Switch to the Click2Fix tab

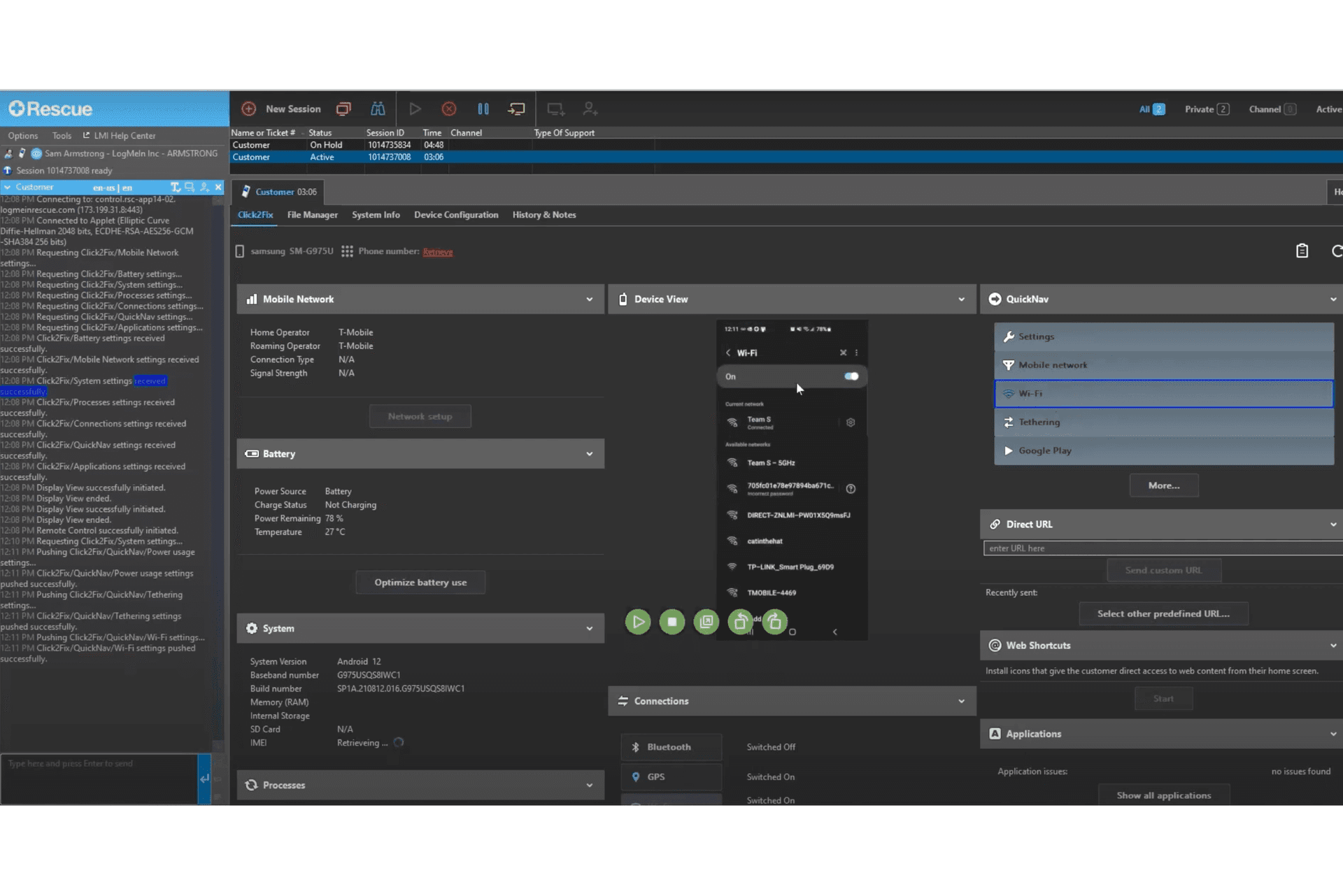click(x=255, y=215)
